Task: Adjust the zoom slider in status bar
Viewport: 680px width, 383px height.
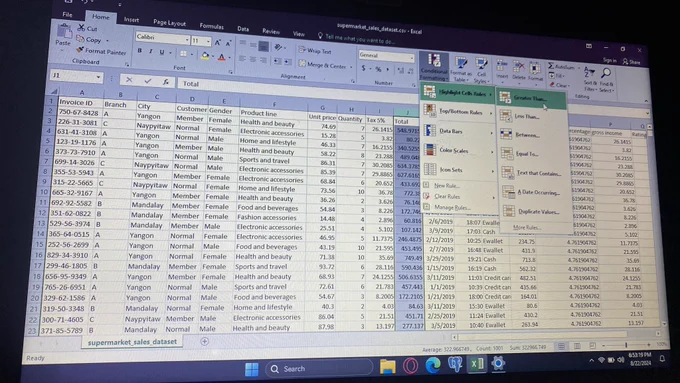Action: tap(626, 345)
